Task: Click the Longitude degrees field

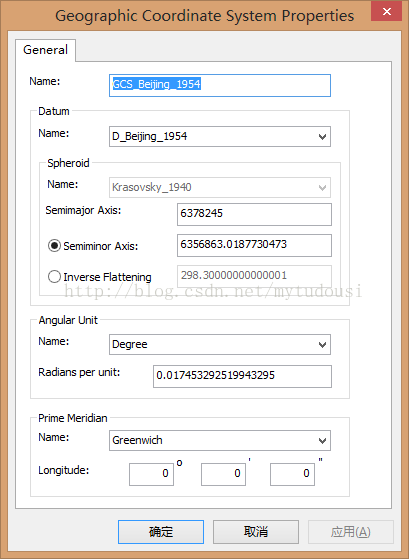Action: pos(151,474)
